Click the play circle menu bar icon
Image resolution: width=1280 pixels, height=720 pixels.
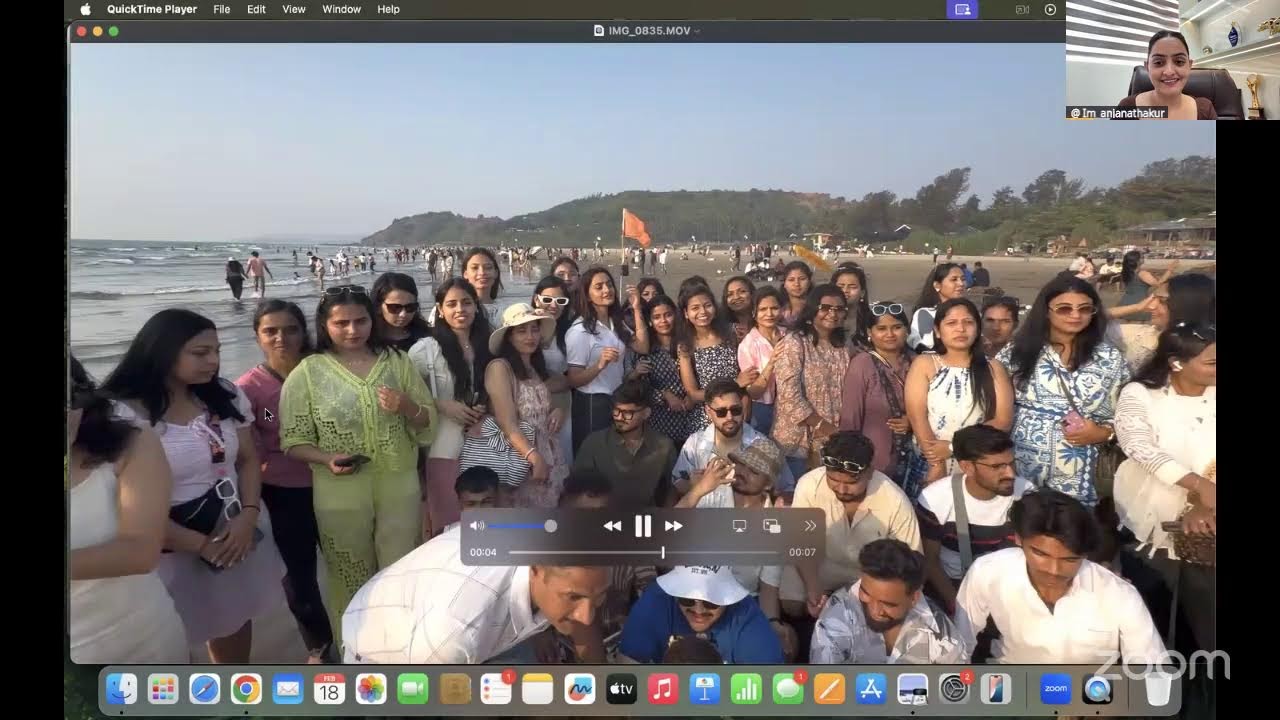point(1050,9)
